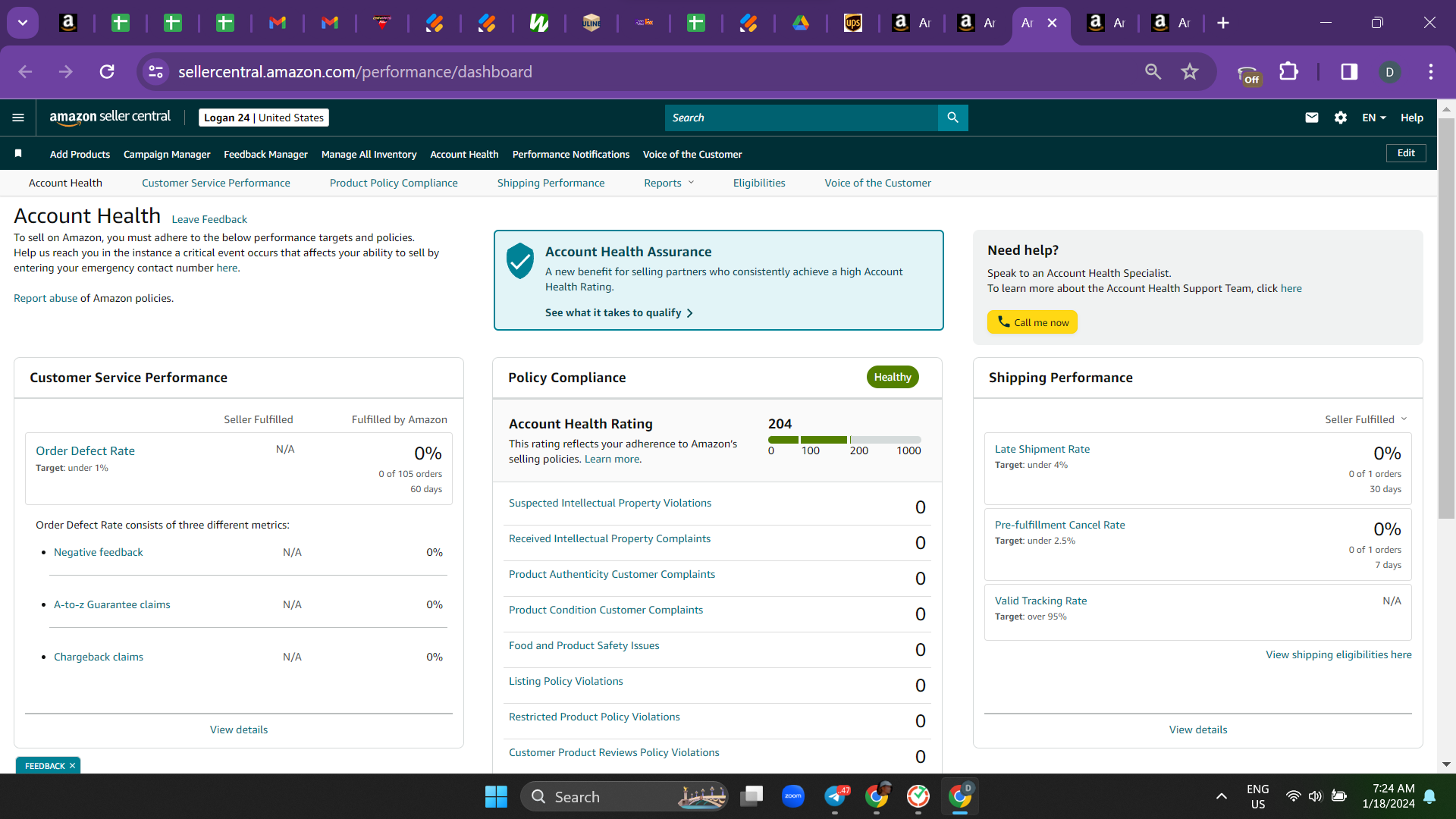Open the Windows Start menu
This screenshot has height=819, width=1456.
tap(496, 796)
